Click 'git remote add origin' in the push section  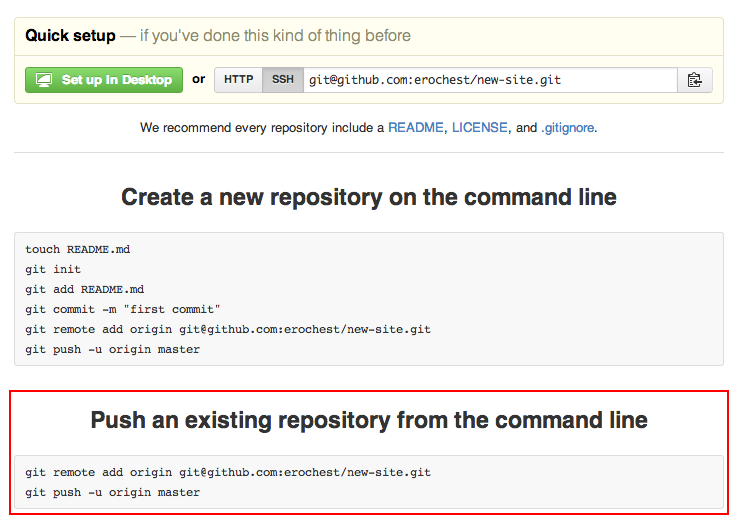(228, 472)
